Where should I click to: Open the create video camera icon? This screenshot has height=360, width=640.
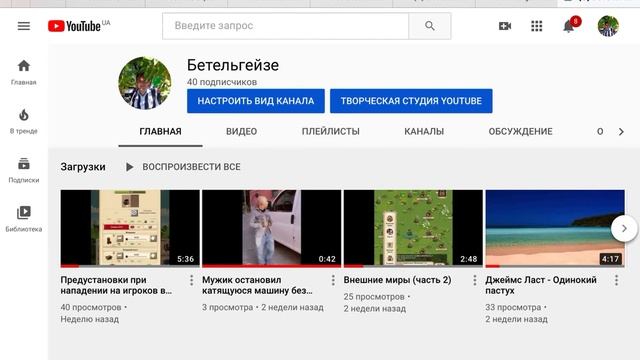[505, 26]
